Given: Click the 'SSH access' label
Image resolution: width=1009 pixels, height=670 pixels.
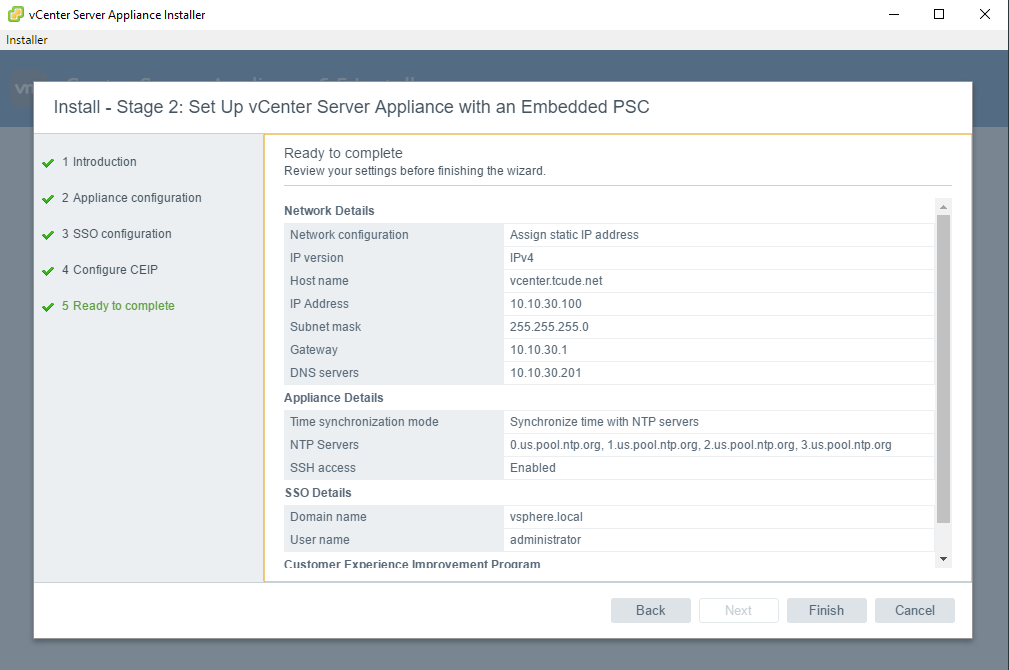Looking at the screenshot, I should tap(322, 468).
